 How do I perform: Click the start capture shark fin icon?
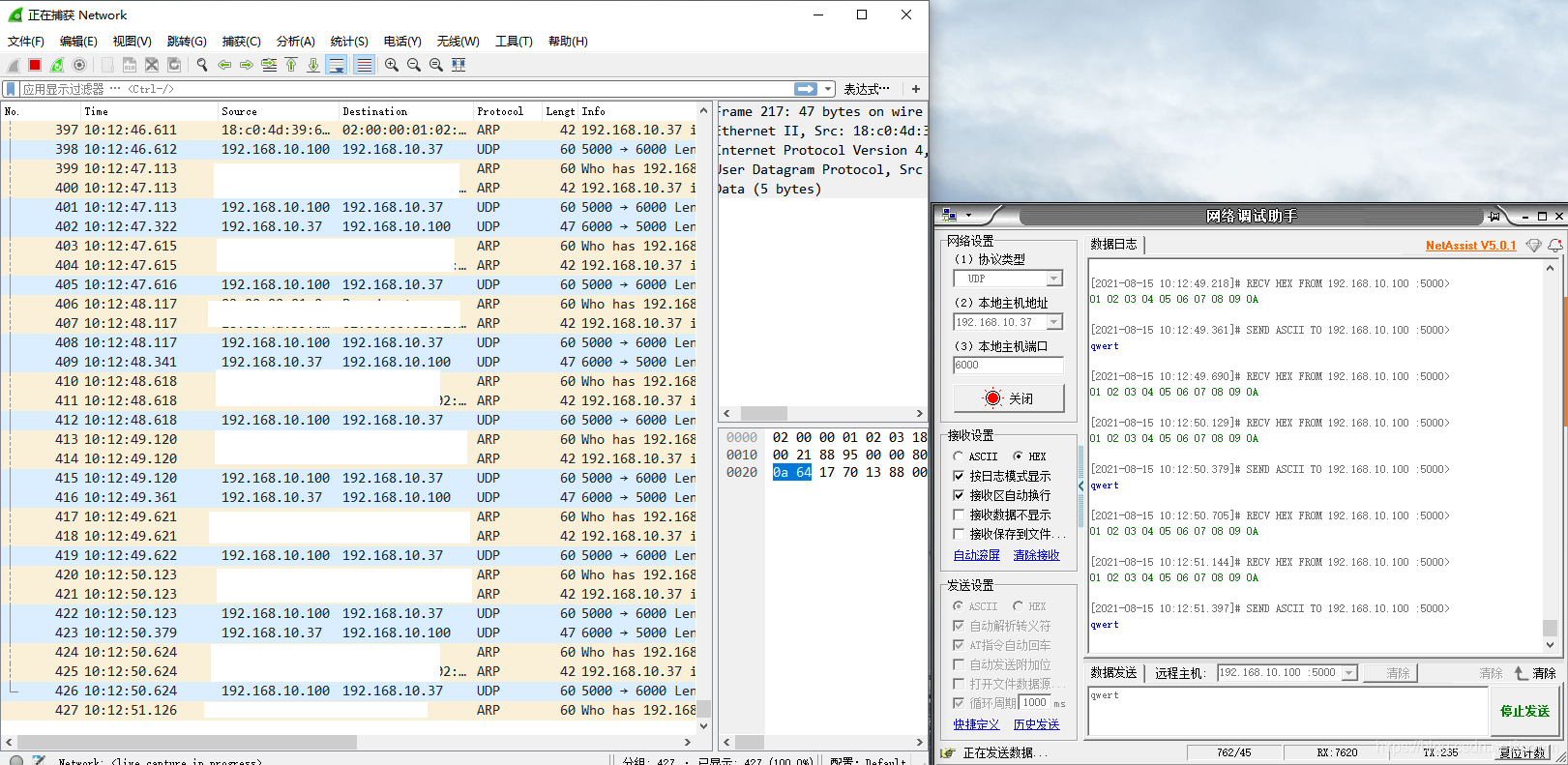click(13, 65)
